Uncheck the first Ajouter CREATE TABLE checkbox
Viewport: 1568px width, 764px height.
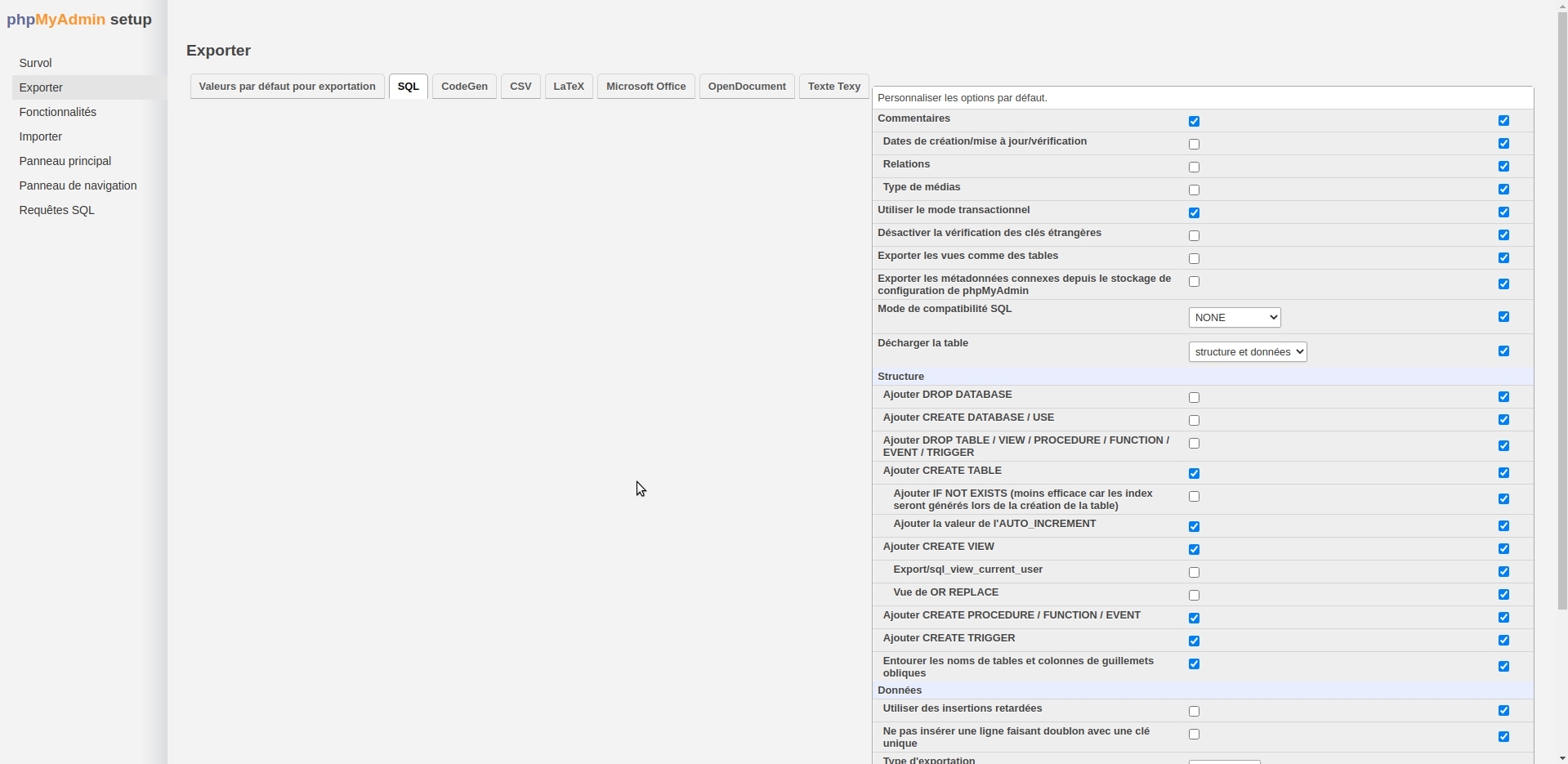(1194, 474)
